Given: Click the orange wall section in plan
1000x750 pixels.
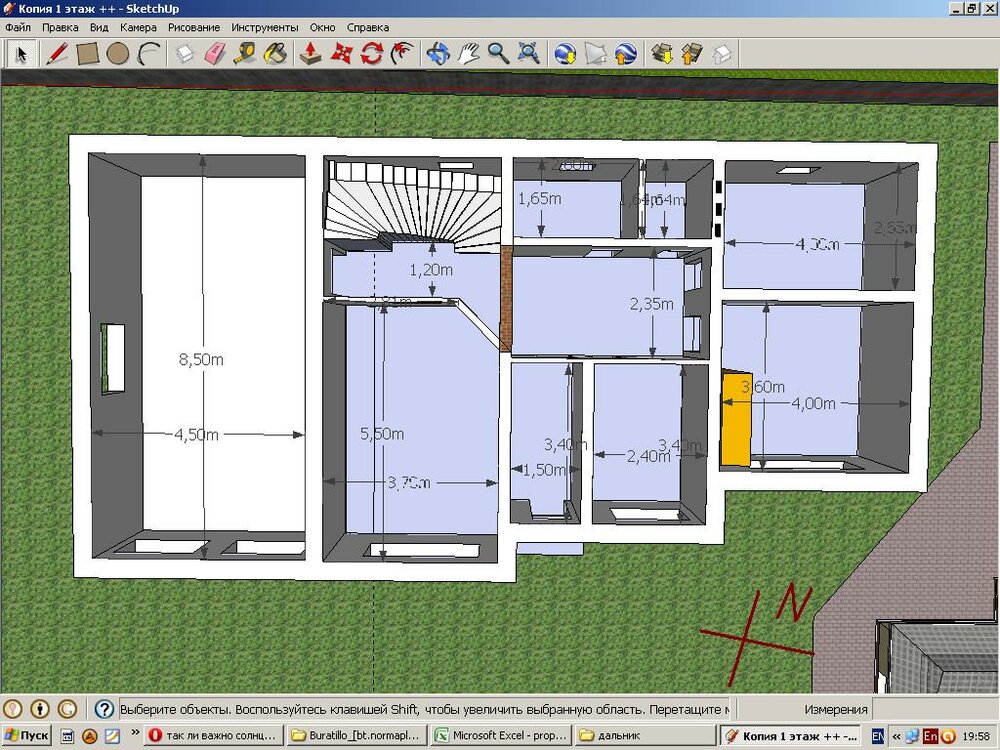Looking at the screenshot, I should [736, 417].
